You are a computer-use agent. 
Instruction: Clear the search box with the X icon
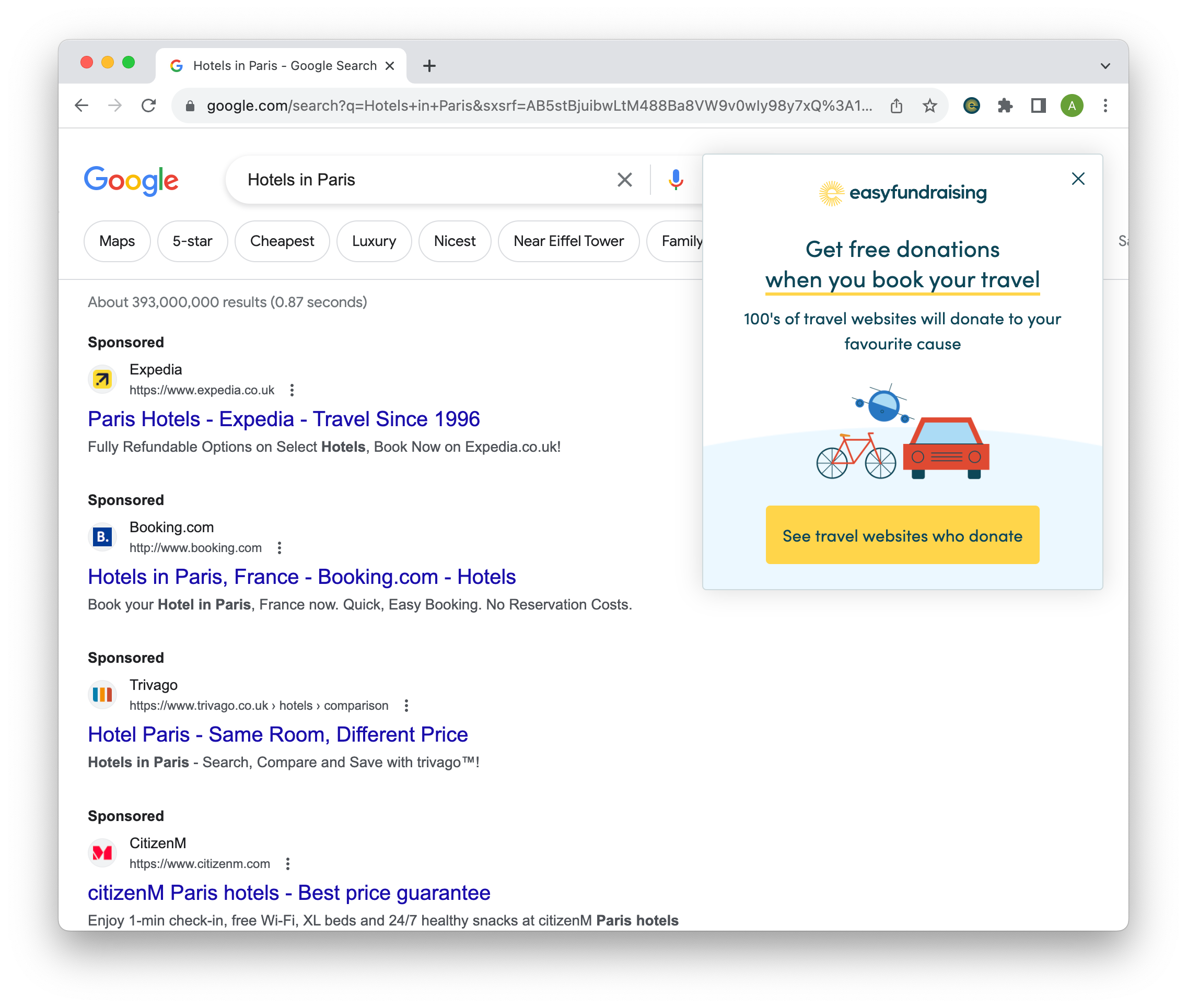coord(625,180)
